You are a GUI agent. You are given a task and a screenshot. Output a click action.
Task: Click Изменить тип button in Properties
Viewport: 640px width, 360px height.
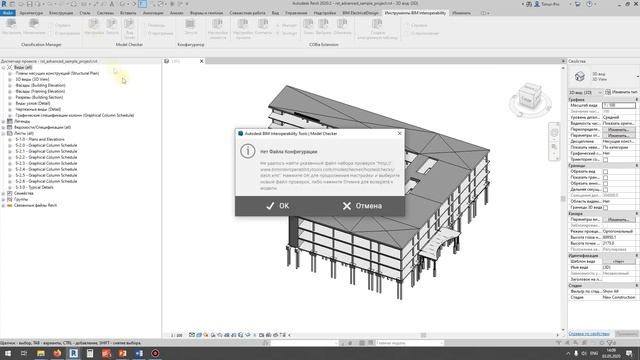pyautogui.click(x=621, y=92)
